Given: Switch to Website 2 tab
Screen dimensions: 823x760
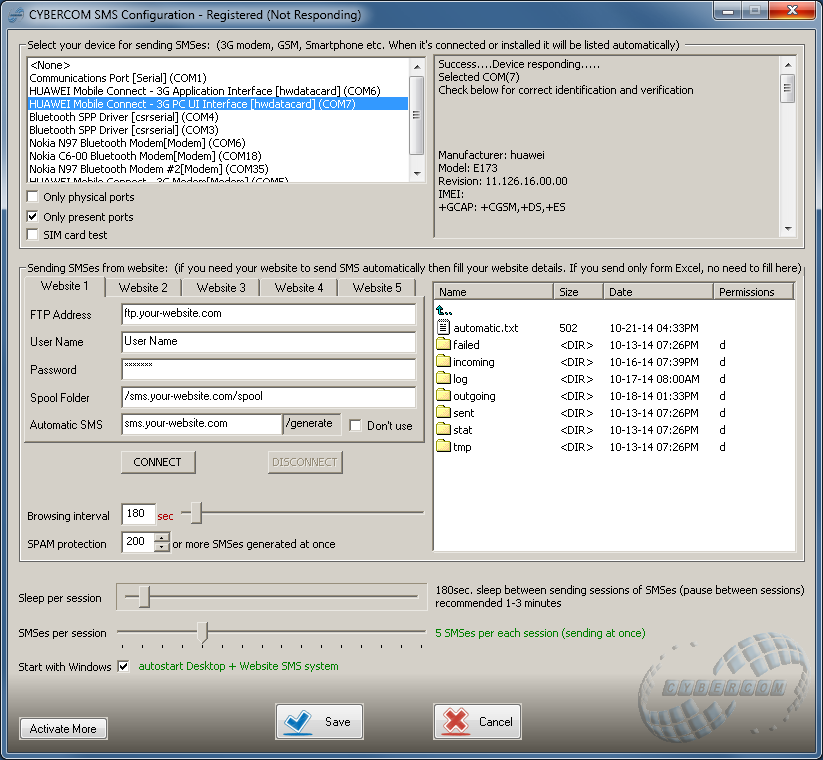Looking at the screenshot, I should point(143,288).
